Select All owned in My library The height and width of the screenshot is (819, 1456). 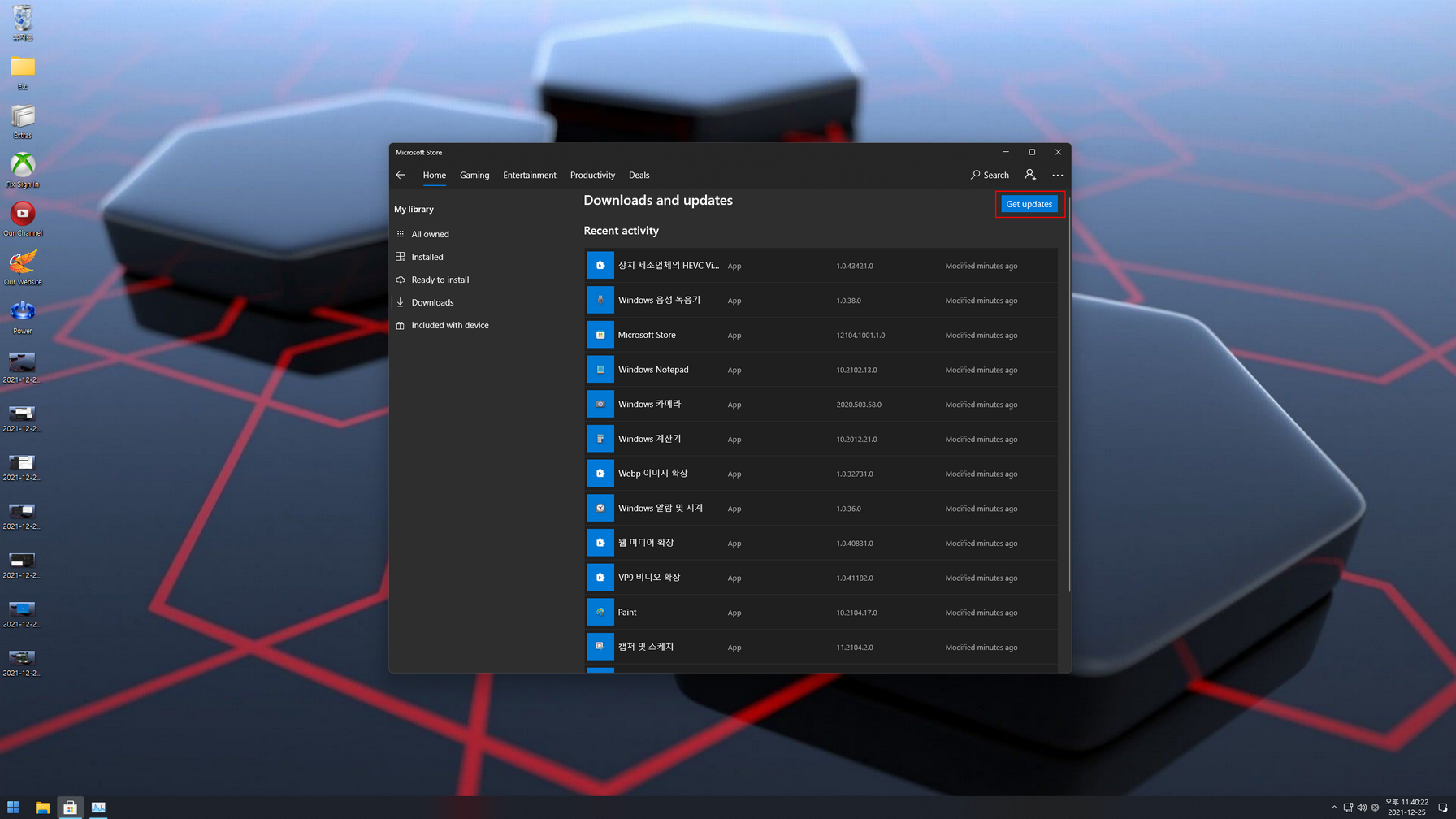[430, 234]
